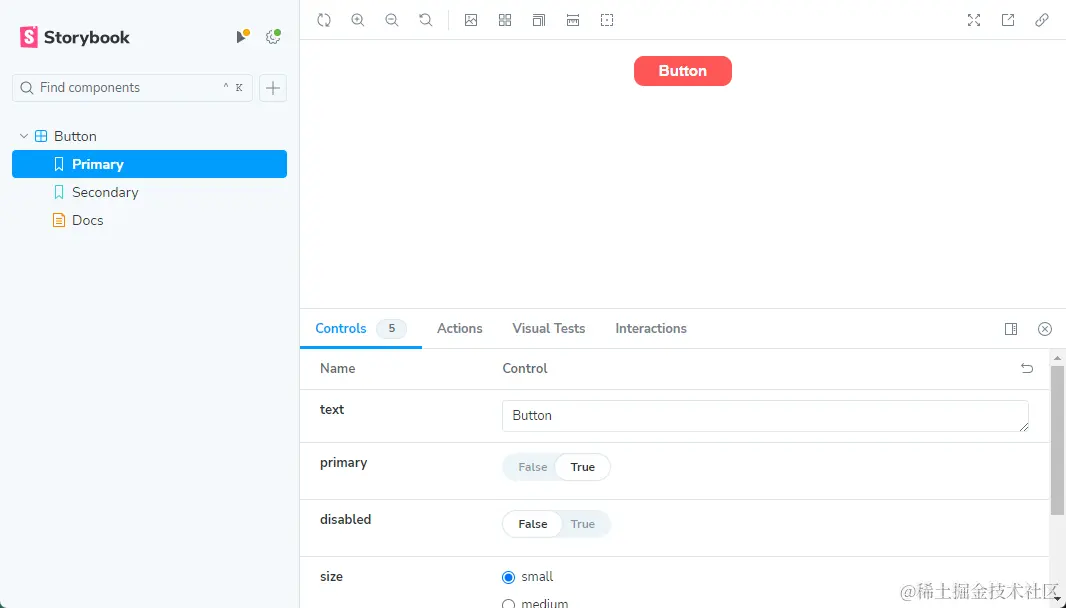Click the scrollbar up arrow

(x=1057, y=357)
